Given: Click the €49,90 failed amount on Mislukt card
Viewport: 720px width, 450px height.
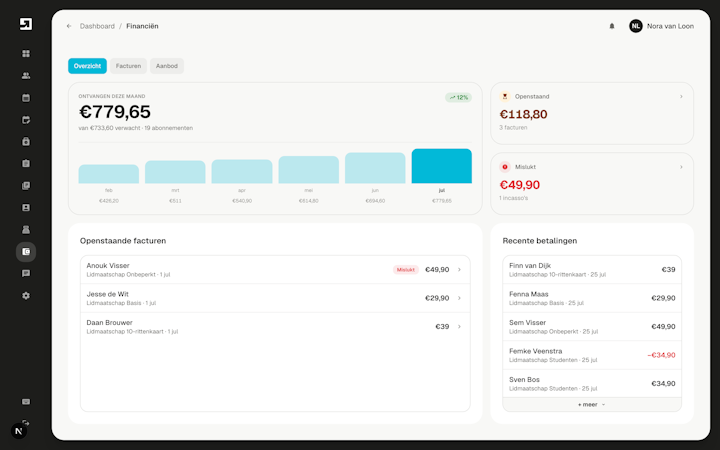Looking at the screenshot, I should (x=520, y=185).
